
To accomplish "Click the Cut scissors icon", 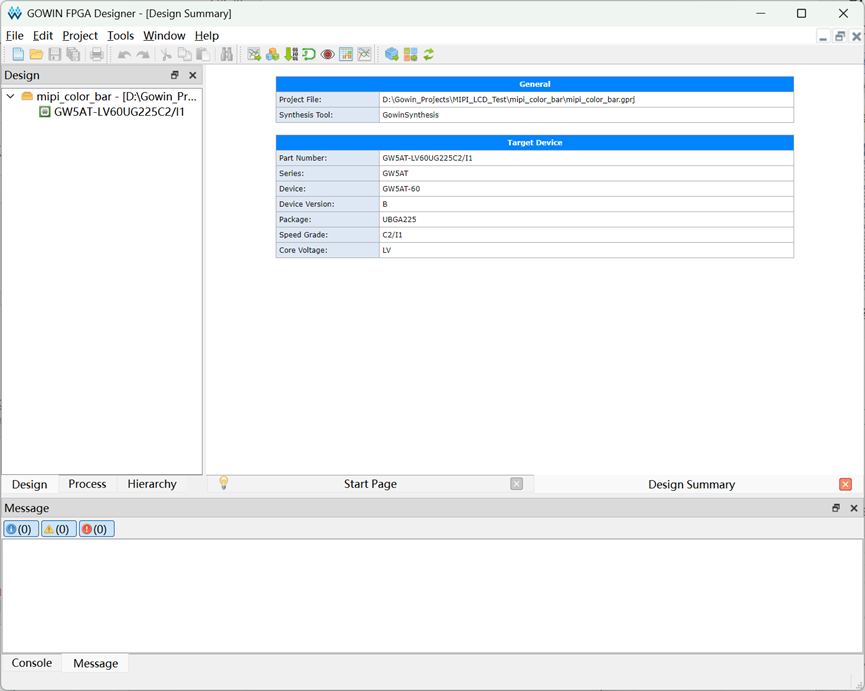I will point(166,54).
